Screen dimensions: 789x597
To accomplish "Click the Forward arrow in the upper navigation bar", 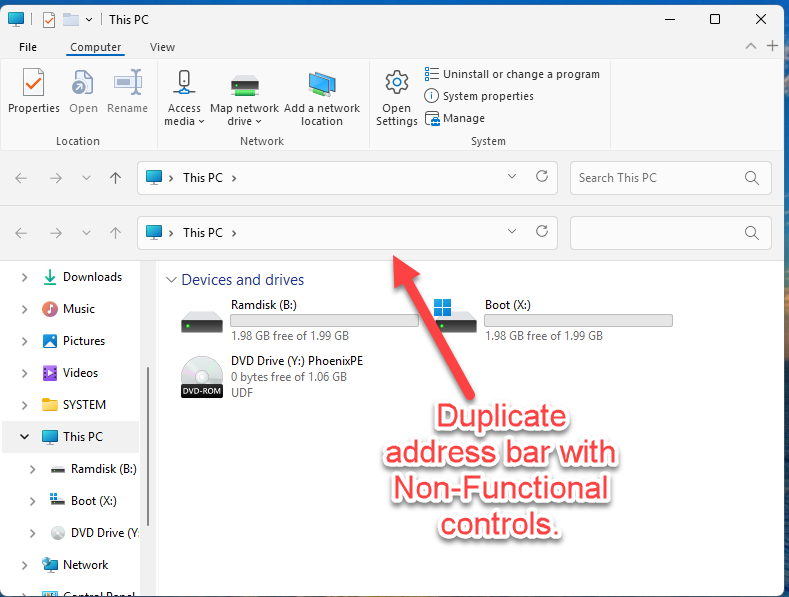I will (x=56, y=178).
